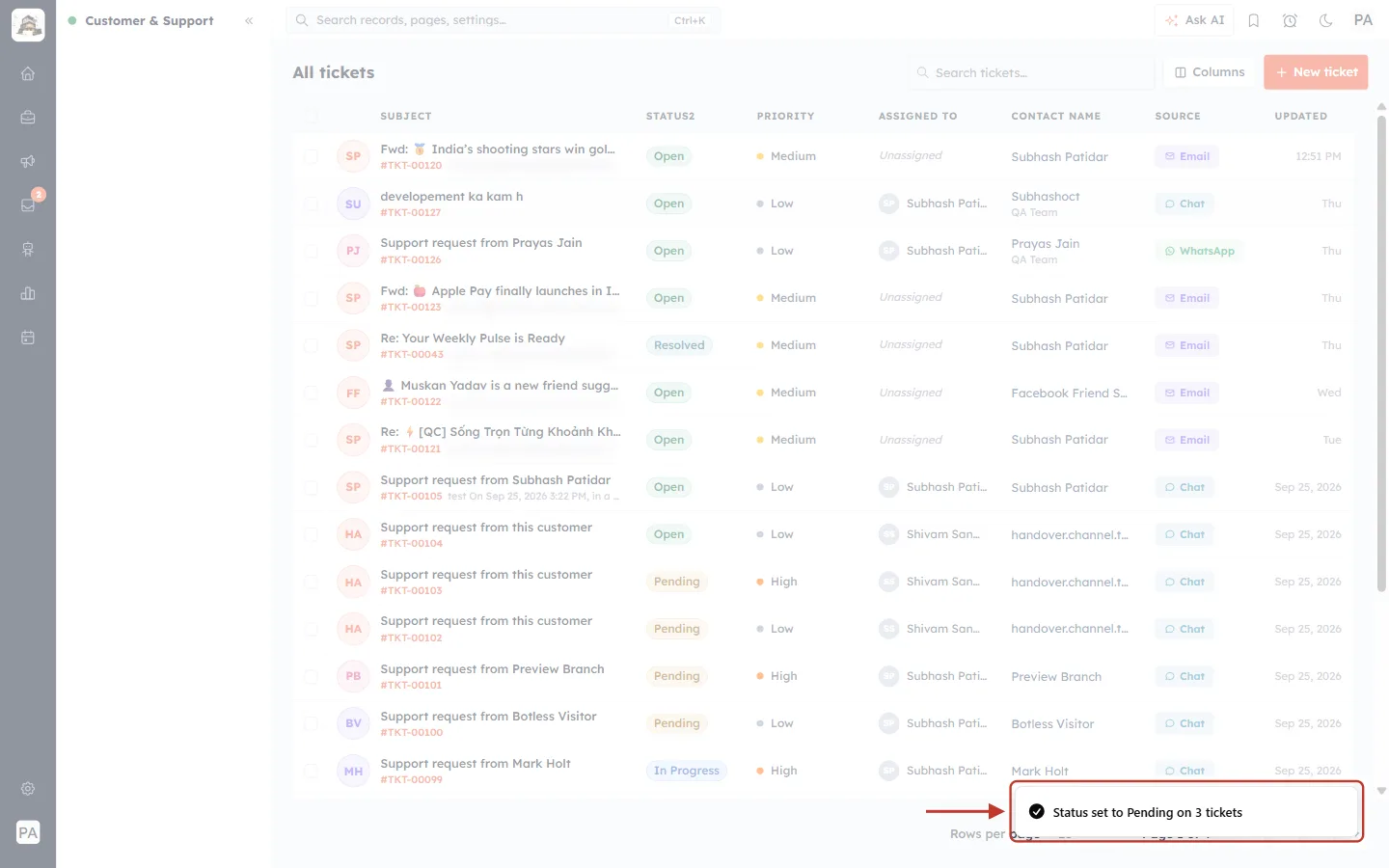Open the bar chart reports icon
This screenshot has height=868, width=1389.
click(28, 293)
